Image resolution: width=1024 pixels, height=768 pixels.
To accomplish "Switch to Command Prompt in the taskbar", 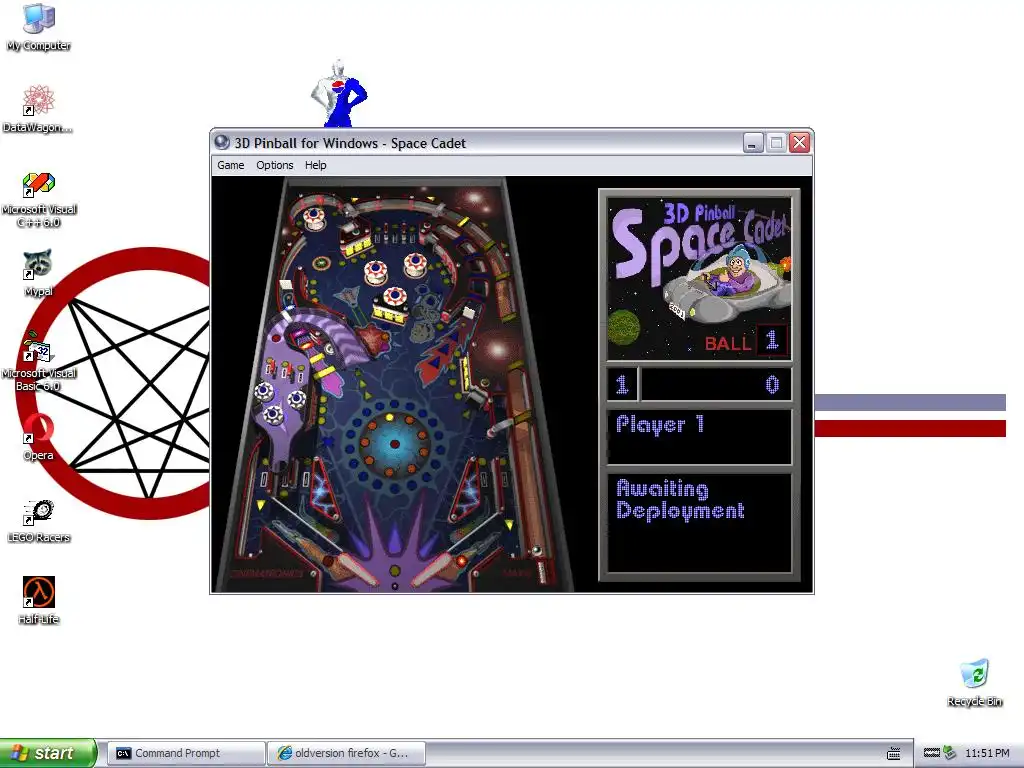I will 185,753.
